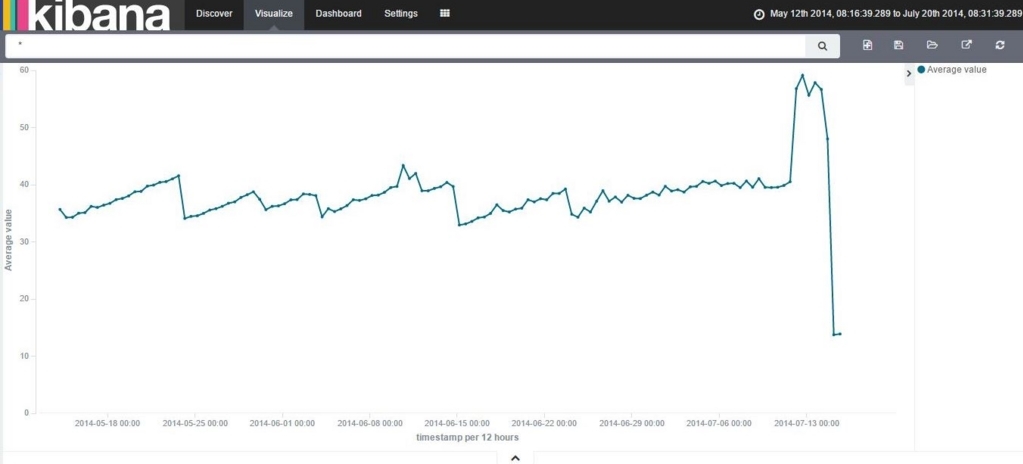Click the 2014-06-15 00:00 axis label
The width and height of the screenshot is (1023, 464).
point(457,424)
